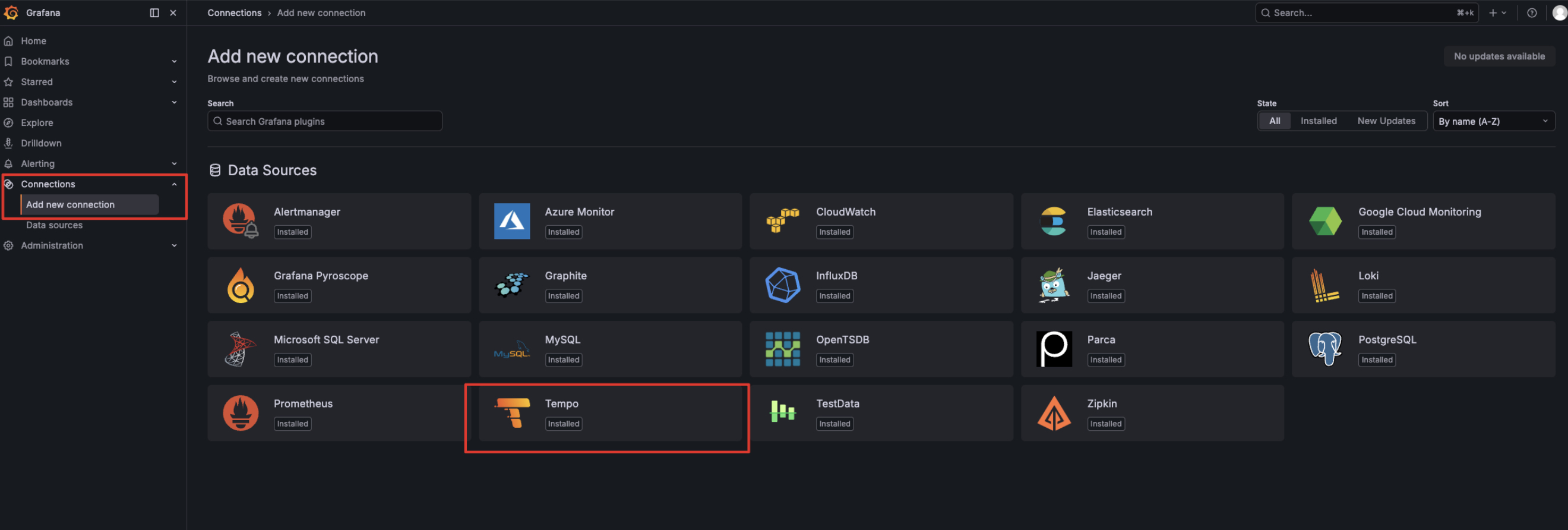The height and width of the screenshot is (530, 1568).
Task: Select the PostgreSQL elephant icon
Action: [x=1324, y=348]
